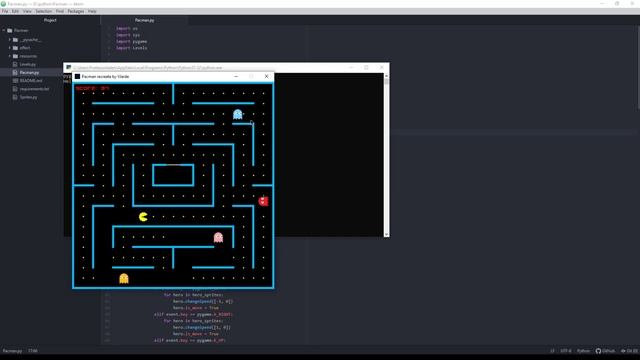Open the View menu
Viewport: 640px width, 360px height.
[27, 11]
